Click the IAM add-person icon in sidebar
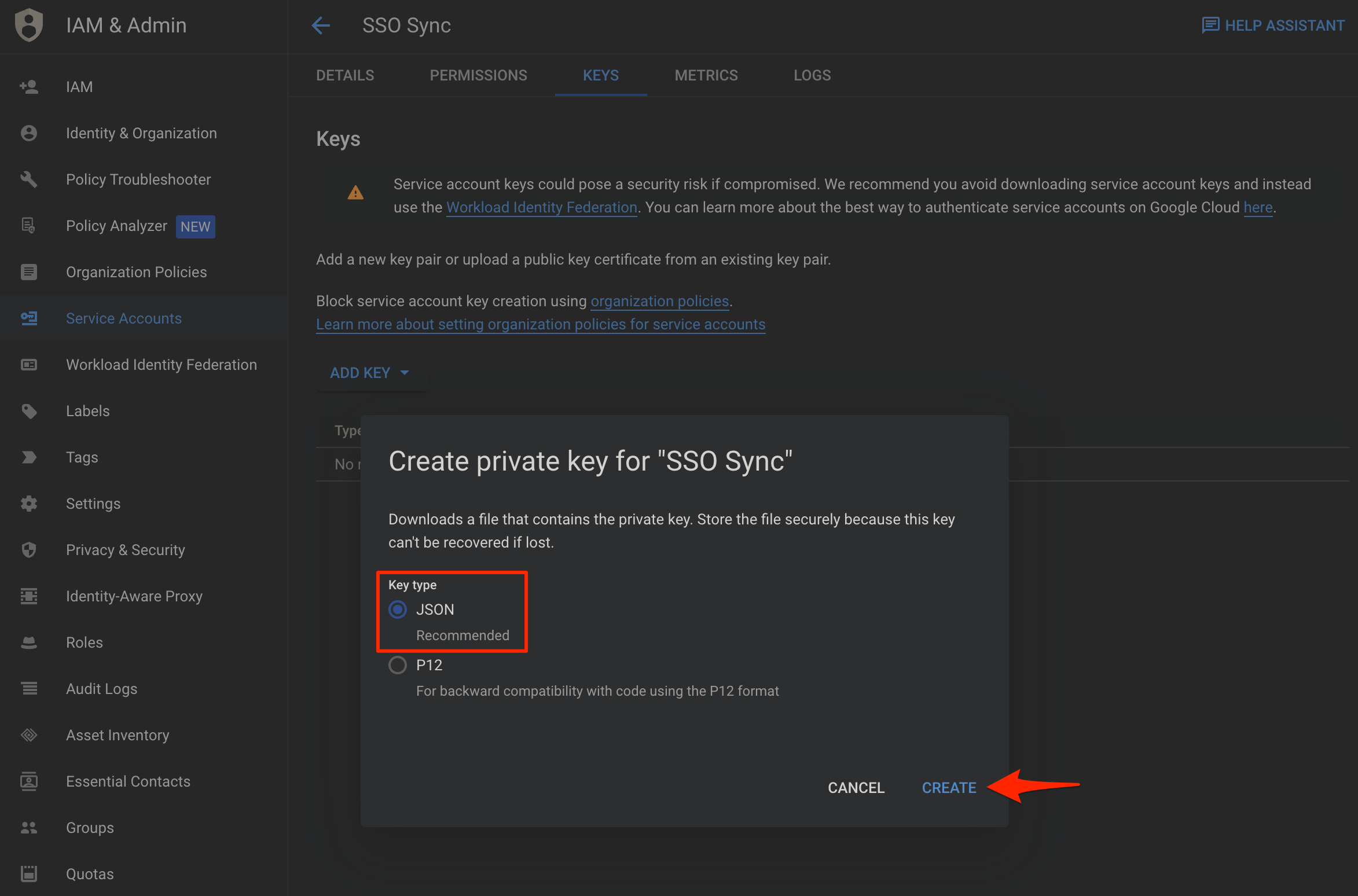This screenshot has height=896, width=1358. [x=29, y=87]
